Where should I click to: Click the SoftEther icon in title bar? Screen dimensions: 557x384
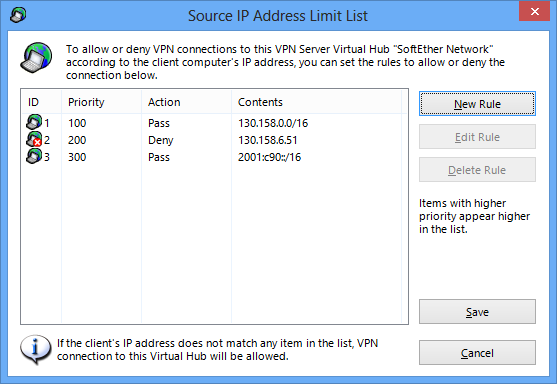tap(18, 15)
